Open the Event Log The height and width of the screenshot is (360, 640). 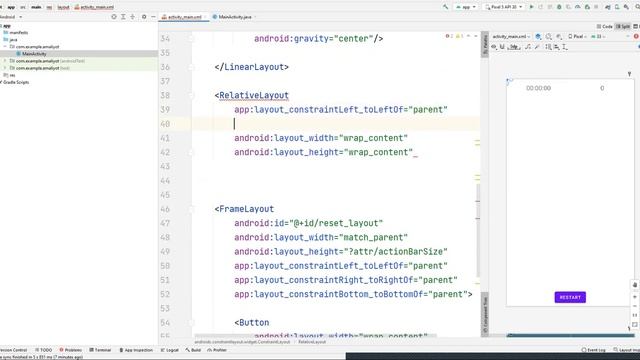click(x=593, y=350)
